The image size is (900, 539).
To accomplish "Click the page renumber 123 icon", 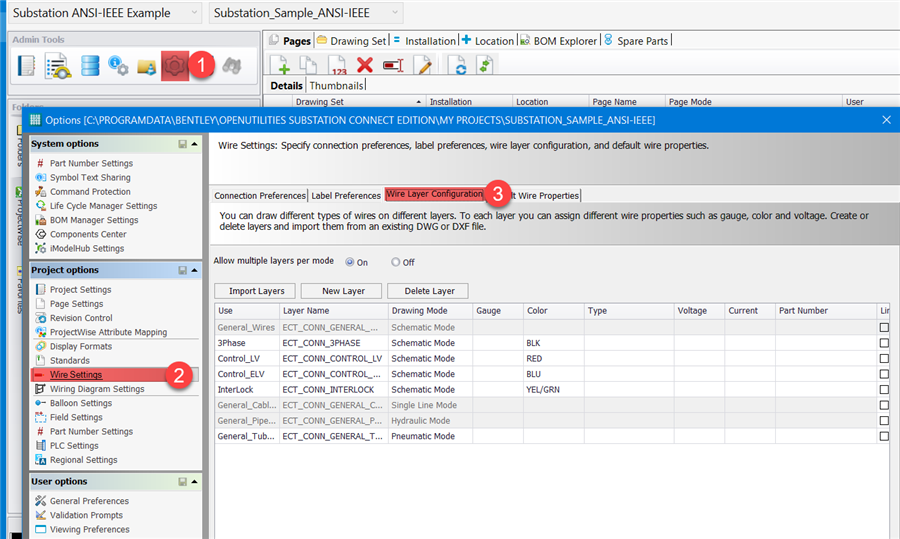I will click(338, 65).
